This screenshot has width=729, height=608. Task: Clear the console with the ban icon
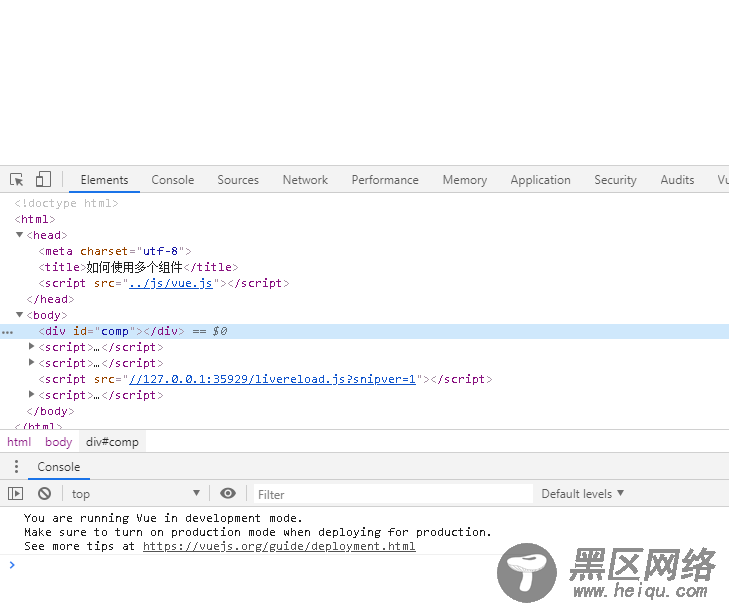click(x=45, y=494)
